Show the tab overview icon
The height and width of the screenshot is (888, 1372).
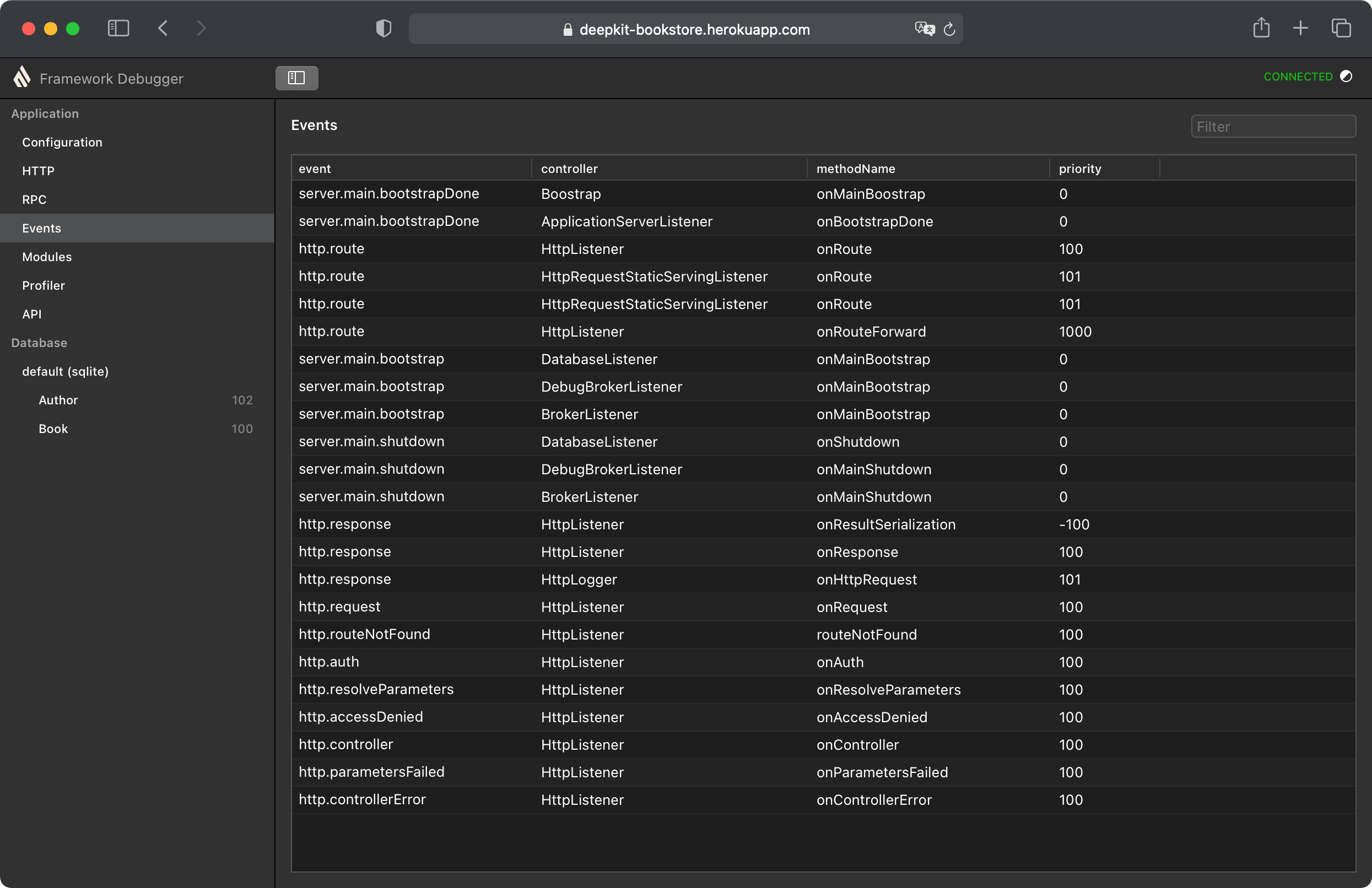(x=1341, y=28)
